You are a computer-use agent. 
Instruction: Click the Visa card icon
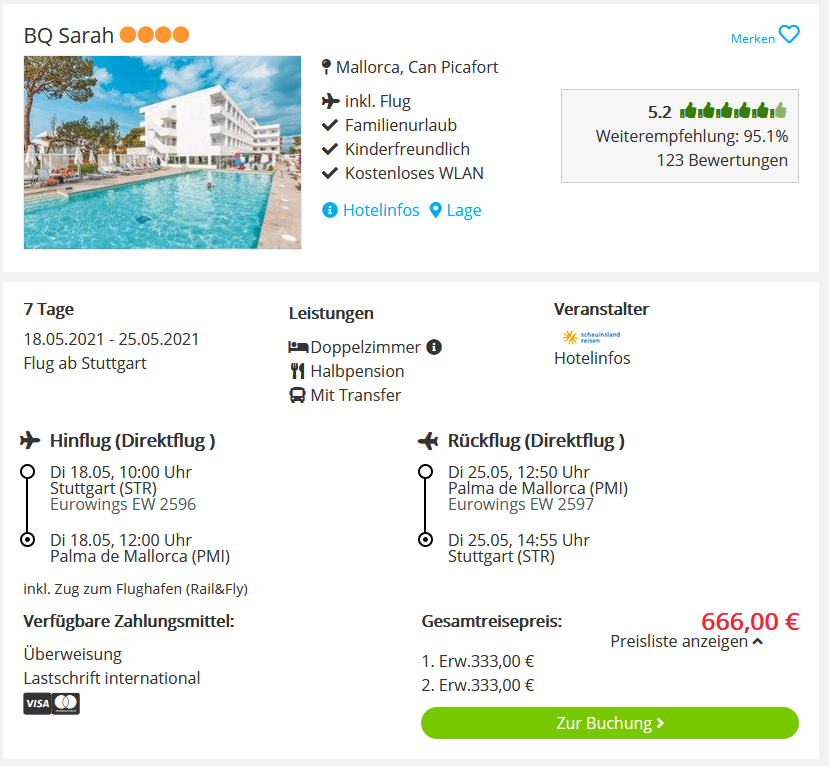click(x=37, y=704)
